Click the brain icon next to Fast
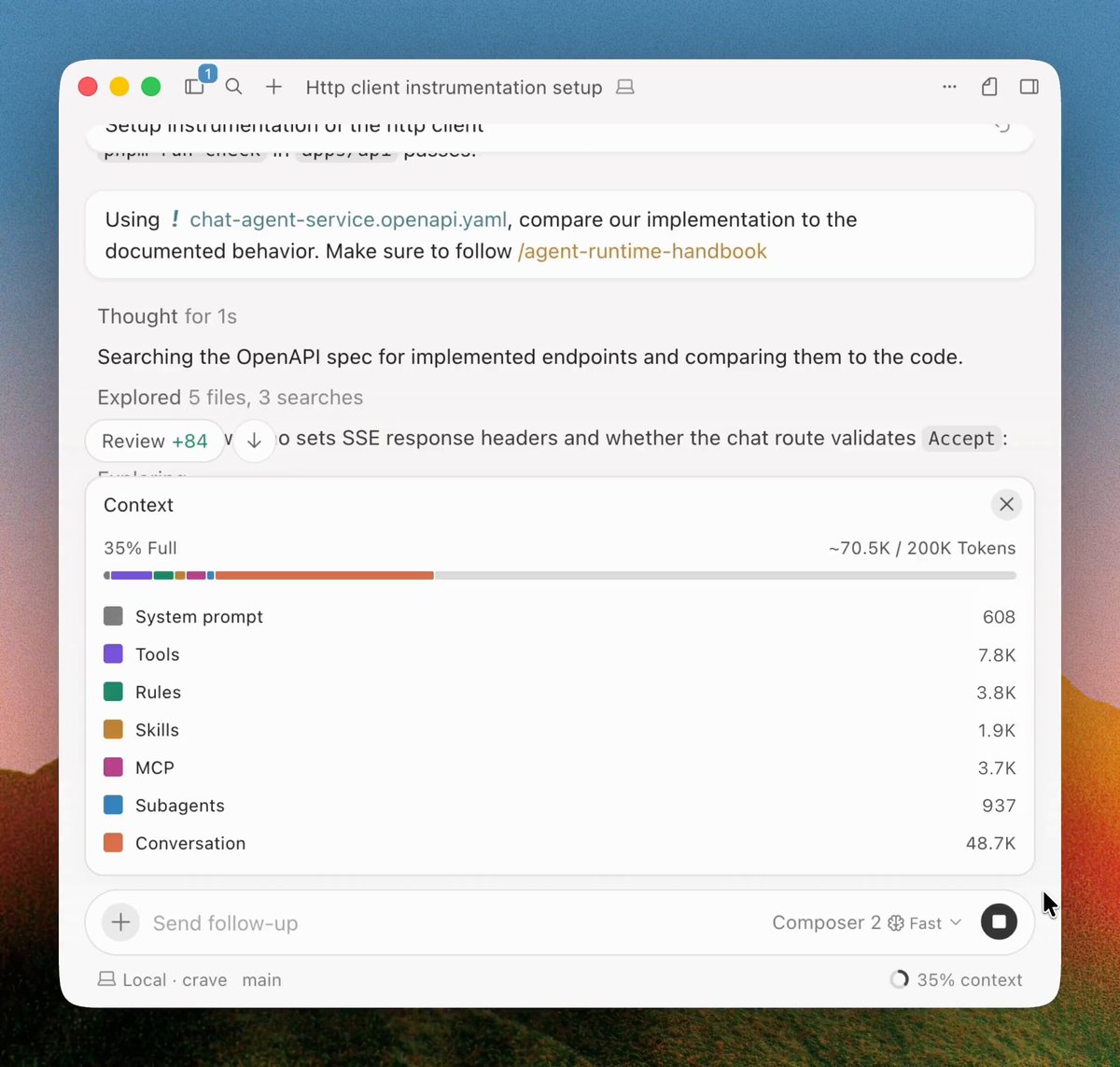 [896, 923]
